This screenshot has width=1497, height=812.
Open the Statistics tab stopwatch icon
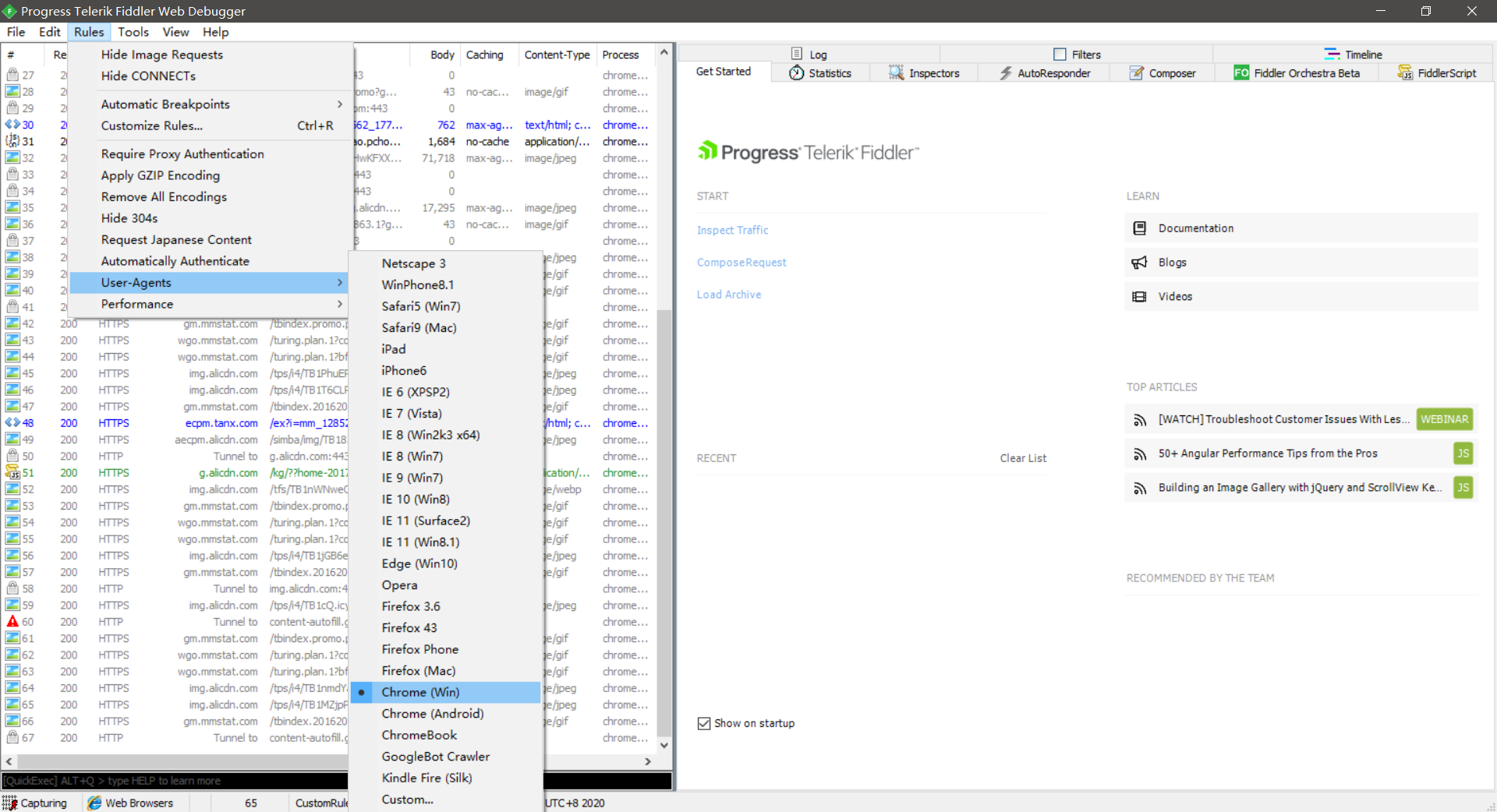click(796, 72)
